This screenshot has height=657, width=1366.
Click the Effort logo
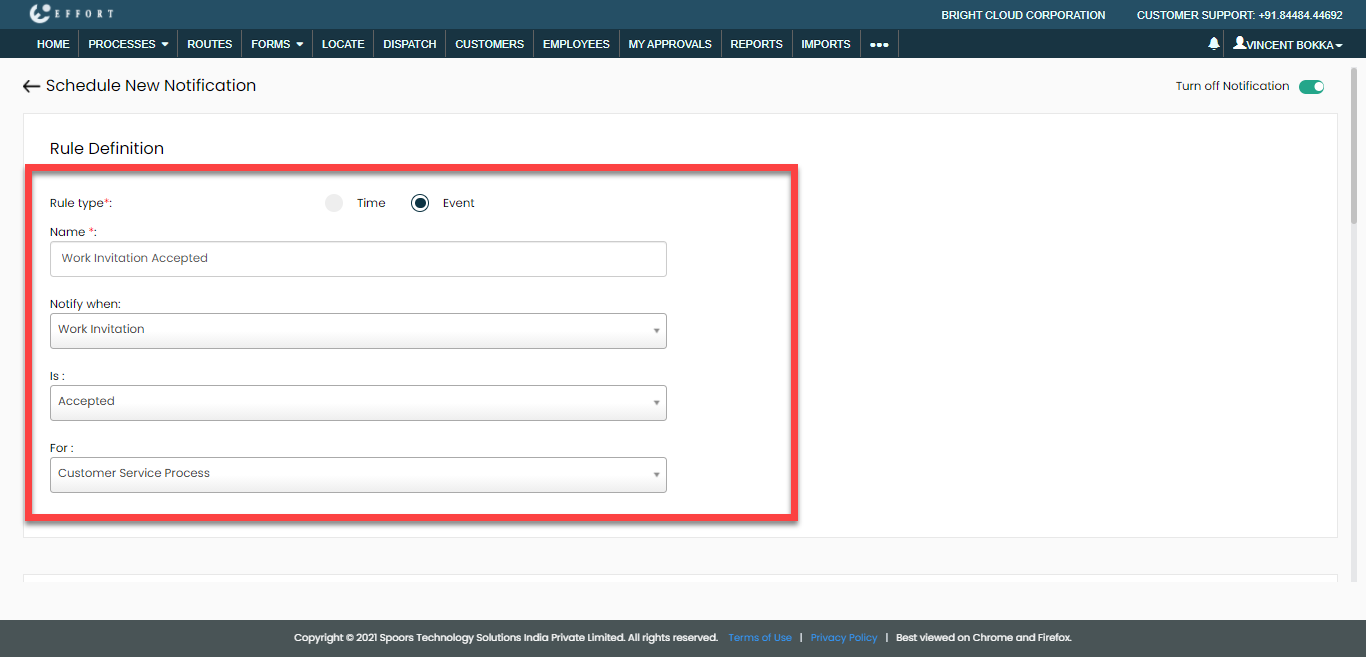(x=72, y=14)
